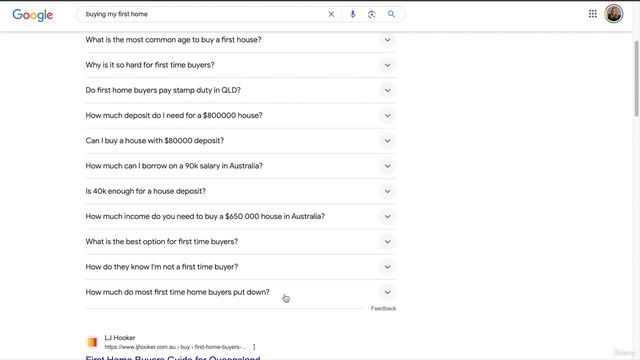Start voice search with microphone icon
Viewport: 640px width, 360px height.
coord(353,14)
